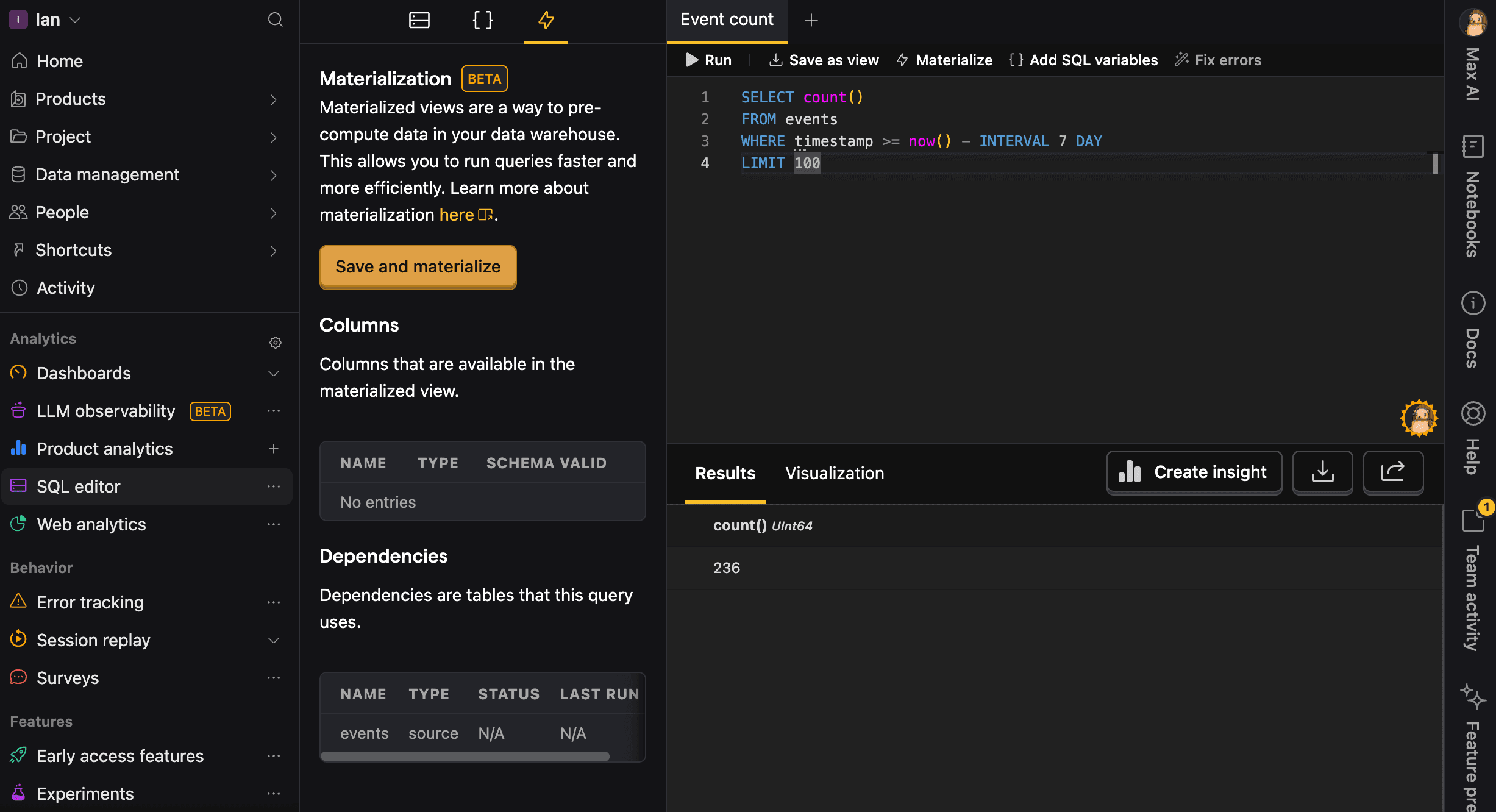Select the result cell 236
1496x812 pixels.
pyautogui.click(x=727, y=568)
